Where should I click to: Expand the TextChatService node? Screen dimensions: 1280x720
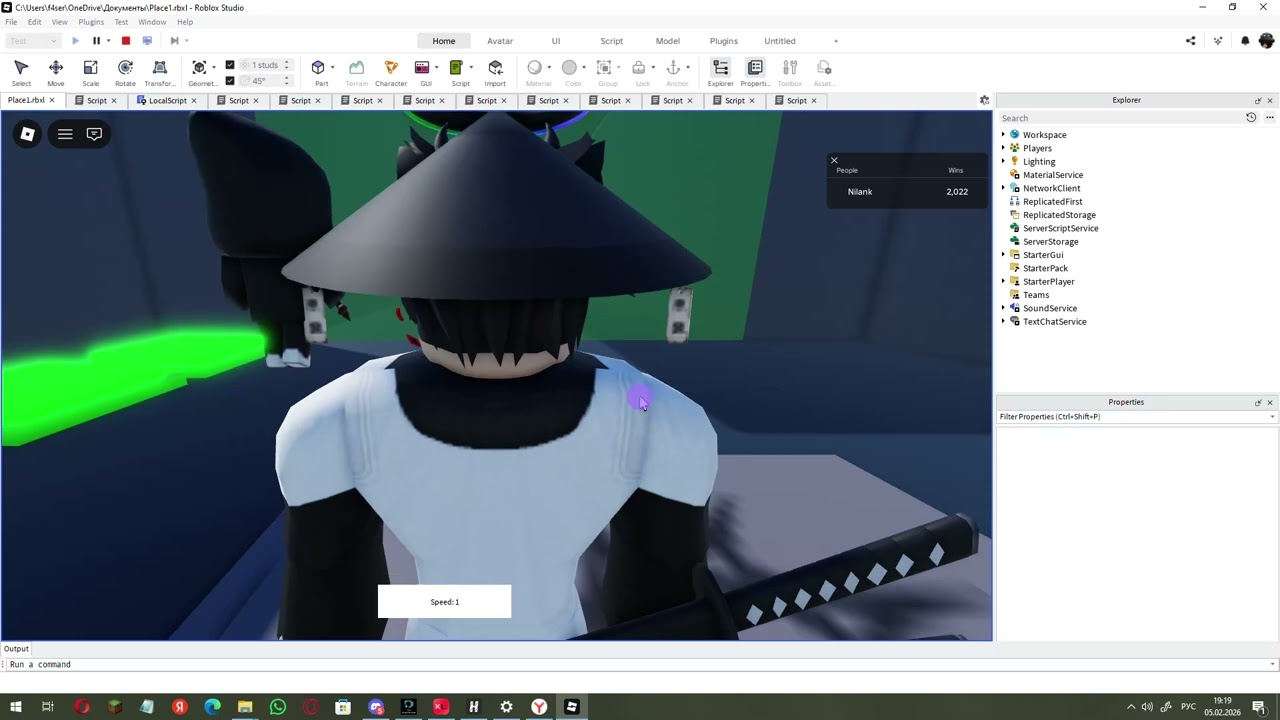[1003, 322]
